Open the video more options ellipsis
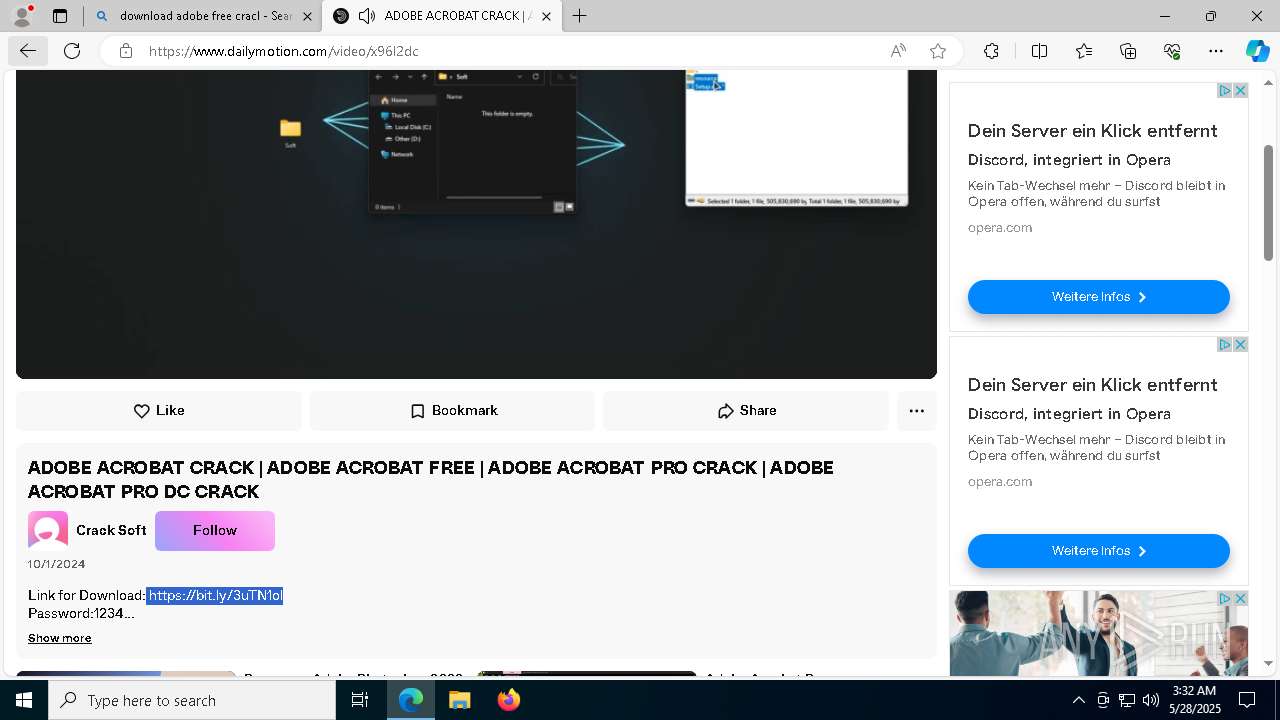Viewport: 1280px width, 720px height. [917, 411]
